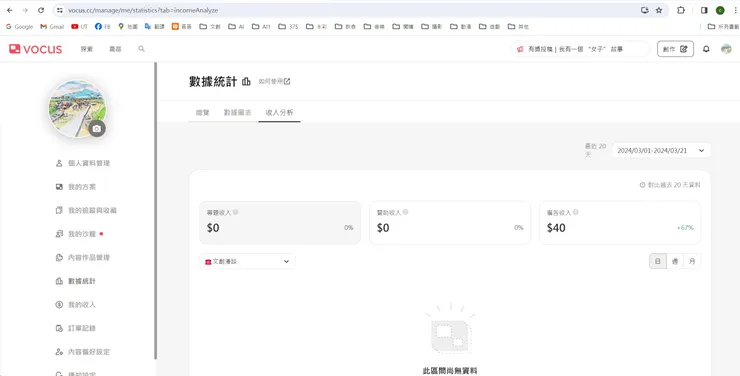
Task: Click the bar chart icon beside 數據統計 heading
Action: point(246,82)
